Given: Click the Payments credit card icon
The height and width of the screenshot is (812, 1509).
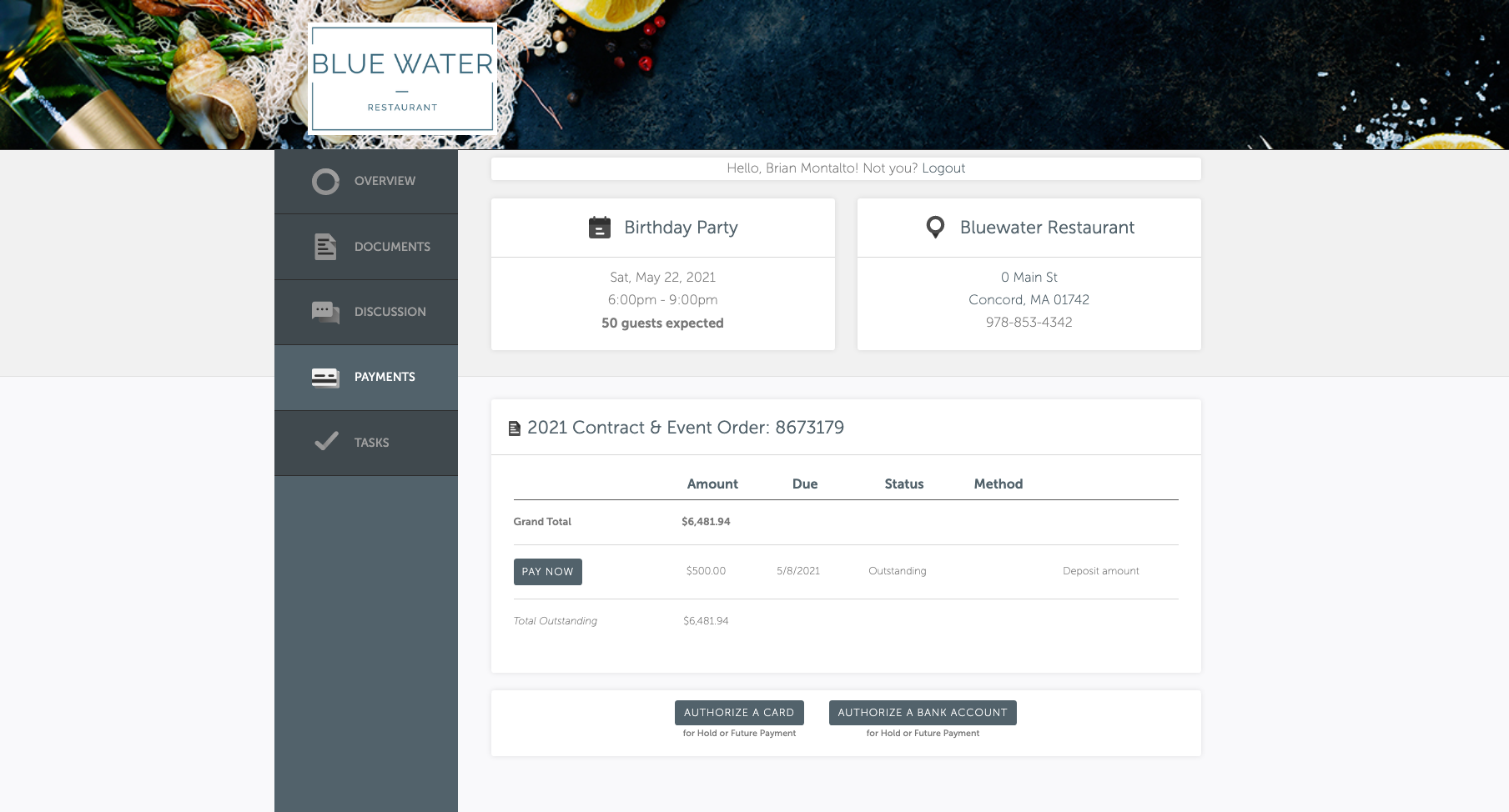Looking at the screenshot, I should (x=325, y=378).
